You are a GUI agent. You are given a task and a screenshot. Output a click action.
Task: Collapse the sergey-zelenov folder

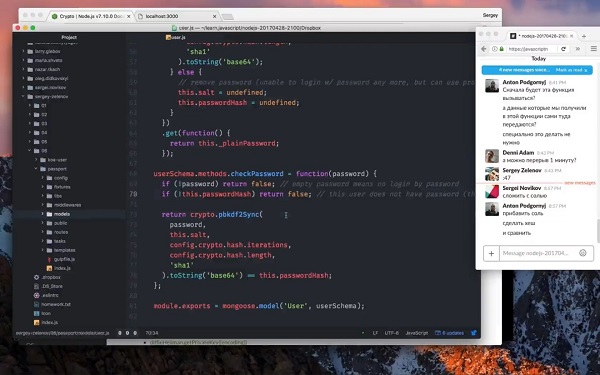23,96
